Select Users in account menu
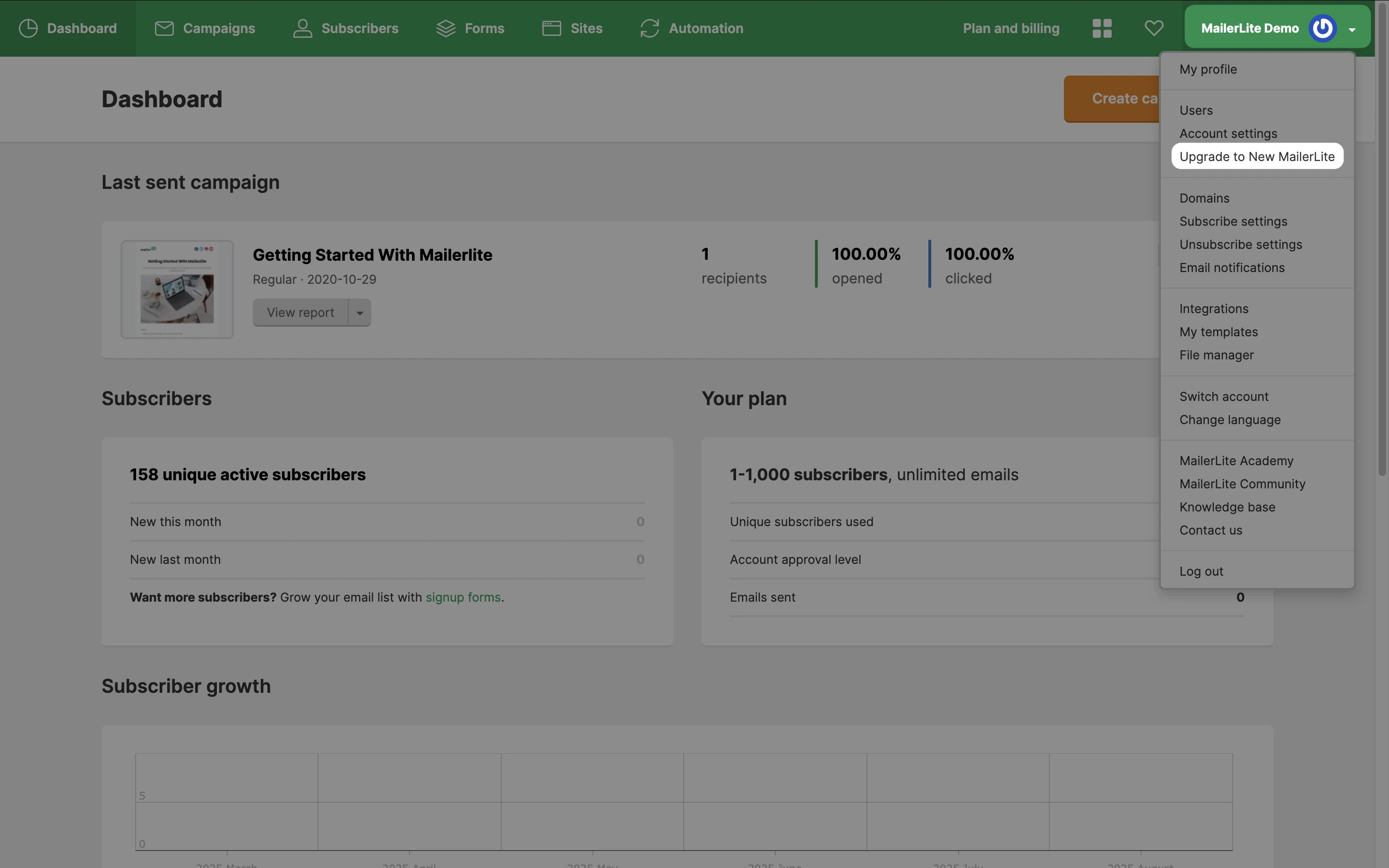The image size is (1389, 868). point(1195,110)
